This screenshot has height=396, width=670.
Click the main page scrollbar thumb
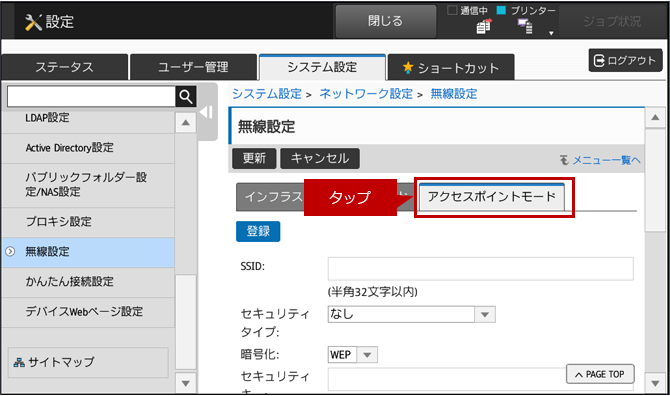[655, 181]
